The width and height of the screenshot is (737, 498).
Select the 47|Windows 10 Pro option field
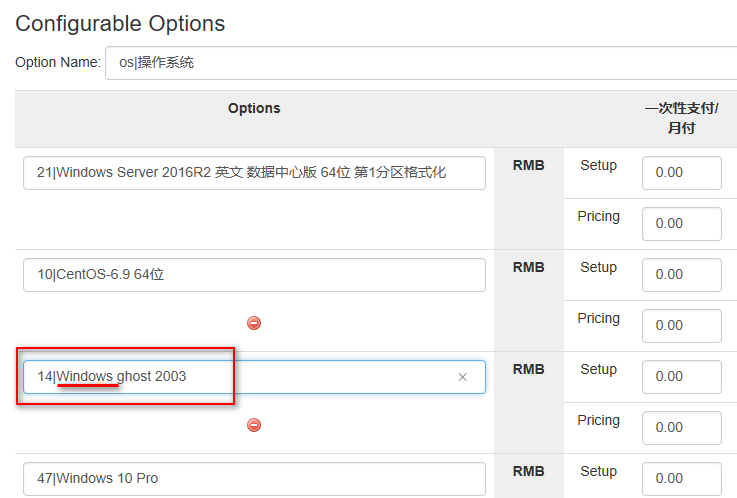[254, 479]
